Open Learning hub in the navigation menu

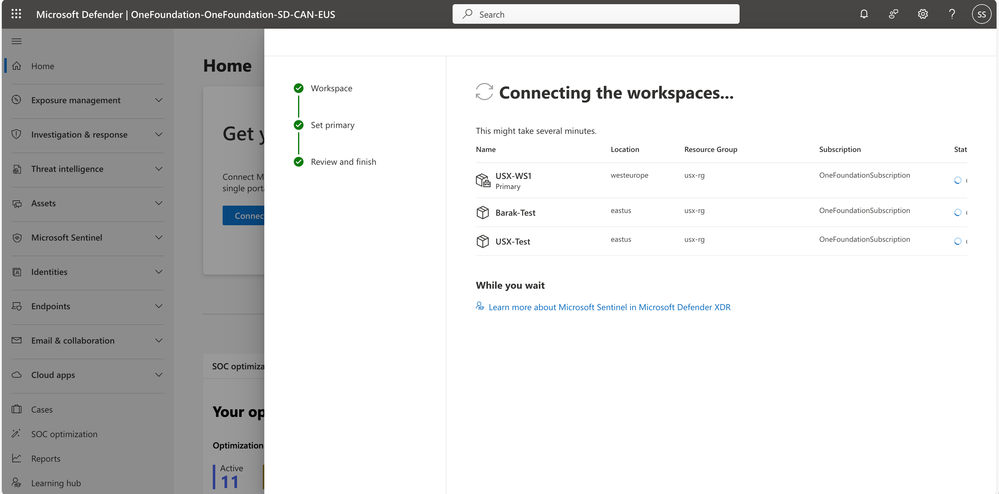pyautogui.click(x=56, y=483)
